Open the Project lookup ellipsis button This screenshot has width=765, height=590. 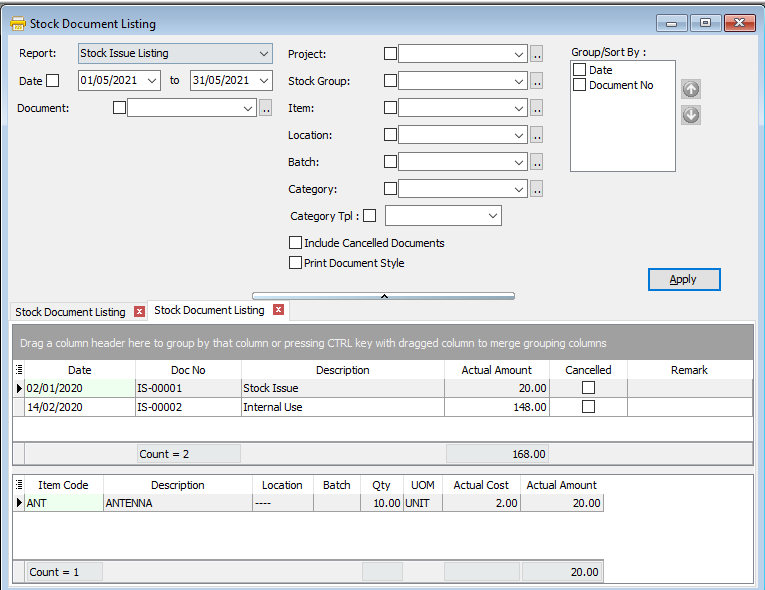(537, 54)
